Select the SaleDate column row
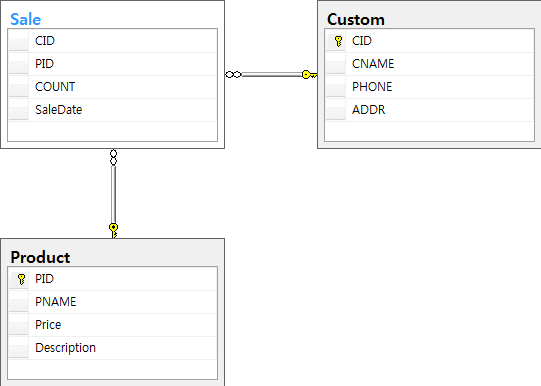Screen dimensions: 541x386 [x=112, y=110]
